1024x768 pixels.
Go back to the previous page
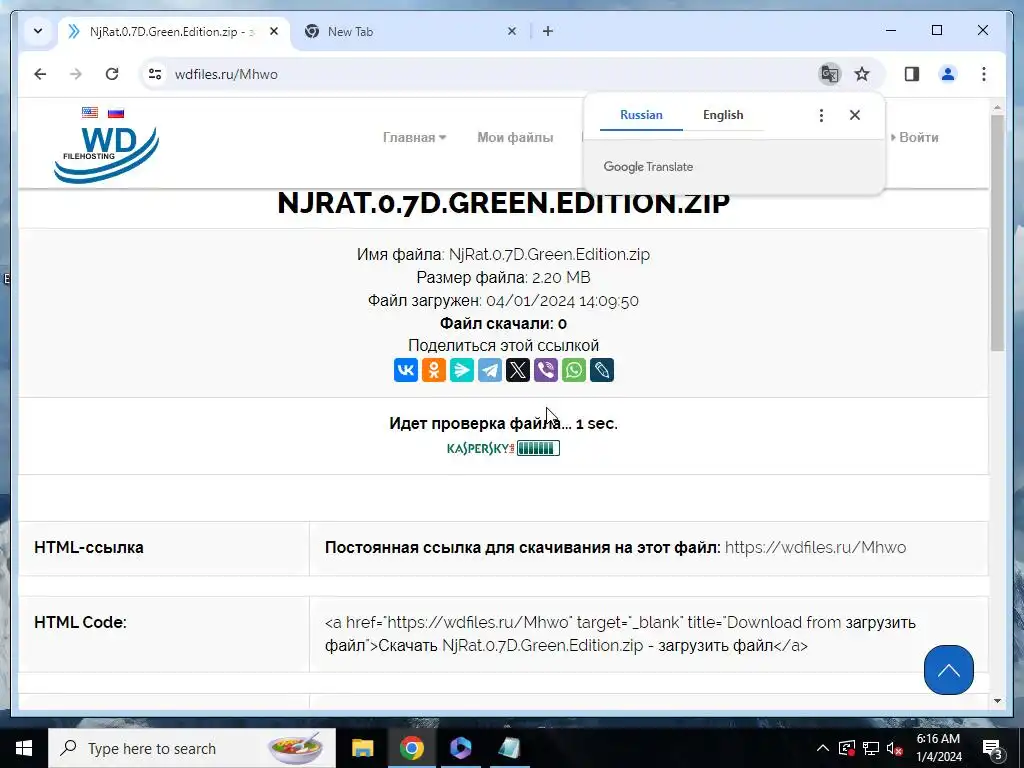click(x=40, y=74)
